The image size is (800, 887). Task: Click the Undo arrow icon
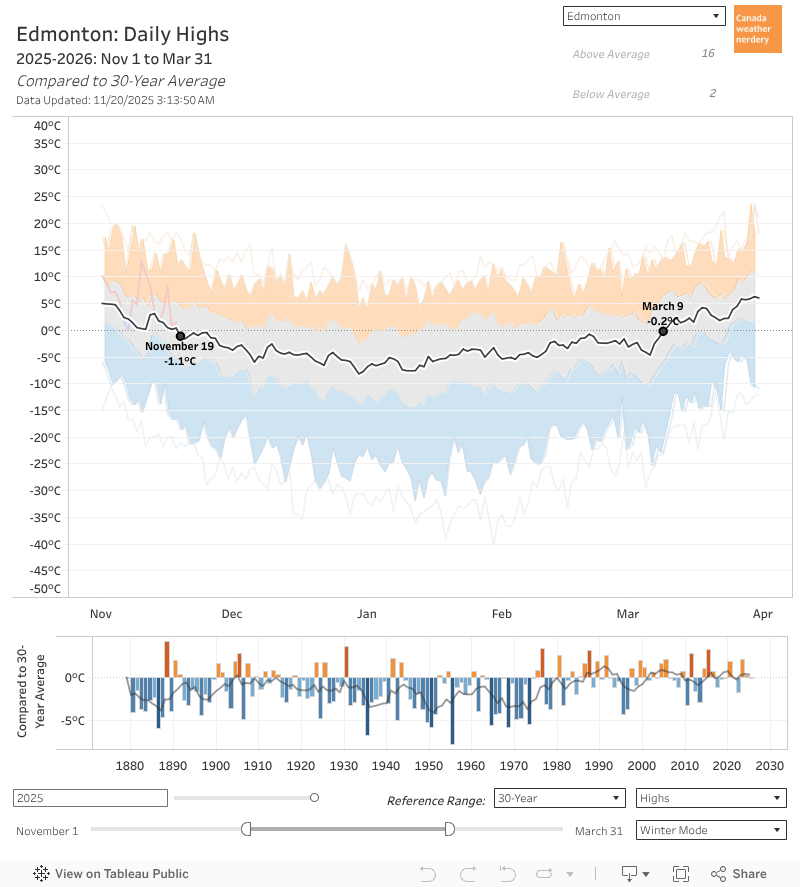click(x=428, y=873)
